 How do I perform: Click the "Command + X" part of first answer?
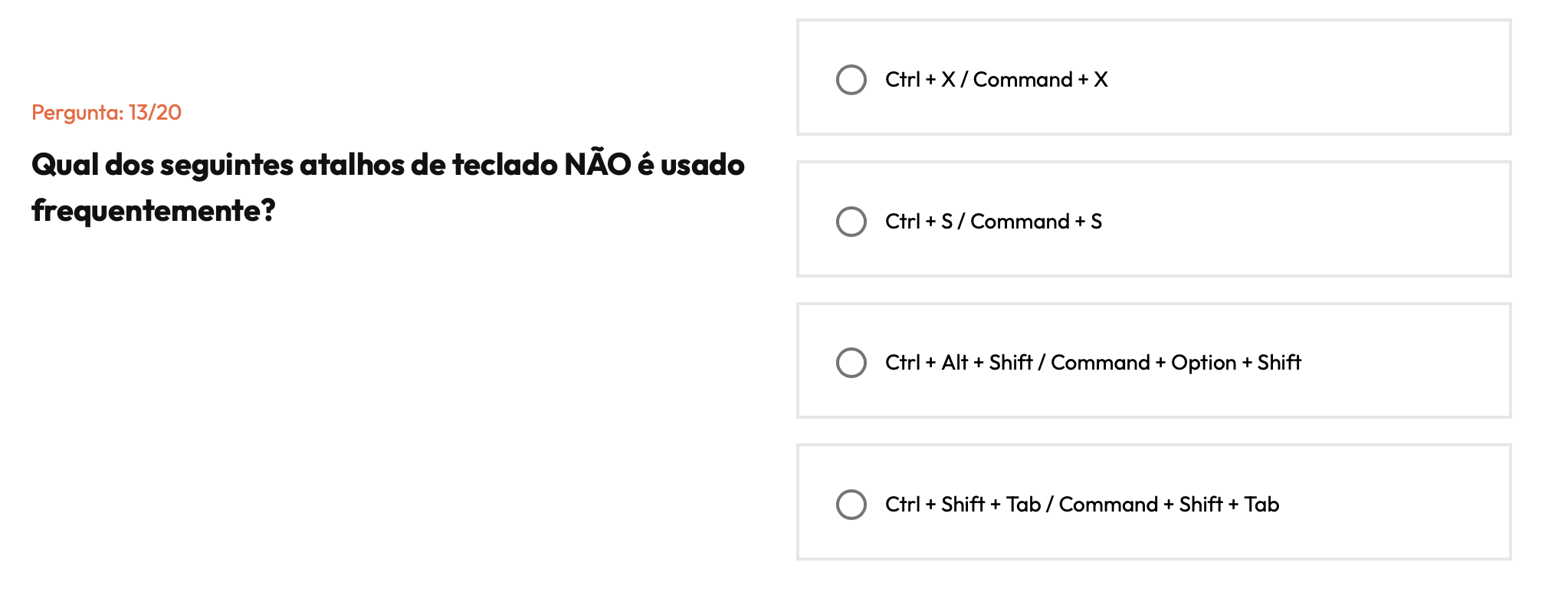pos(1040,80)
